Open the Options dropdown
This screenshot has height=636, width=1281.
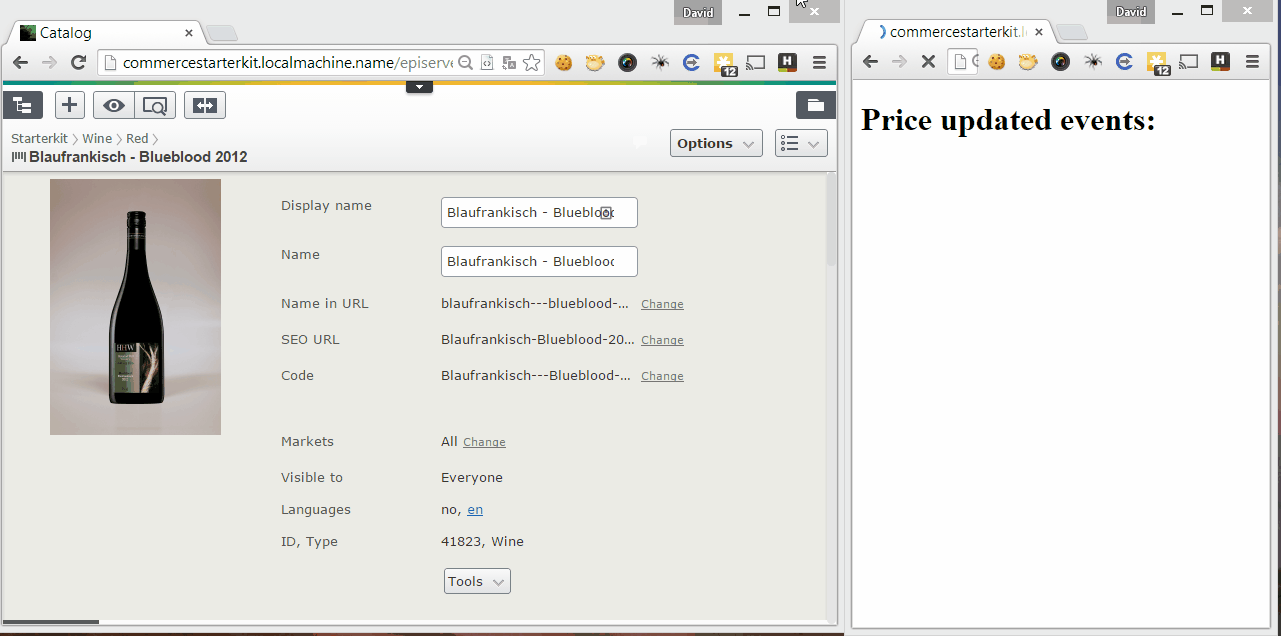coord(715,143)
